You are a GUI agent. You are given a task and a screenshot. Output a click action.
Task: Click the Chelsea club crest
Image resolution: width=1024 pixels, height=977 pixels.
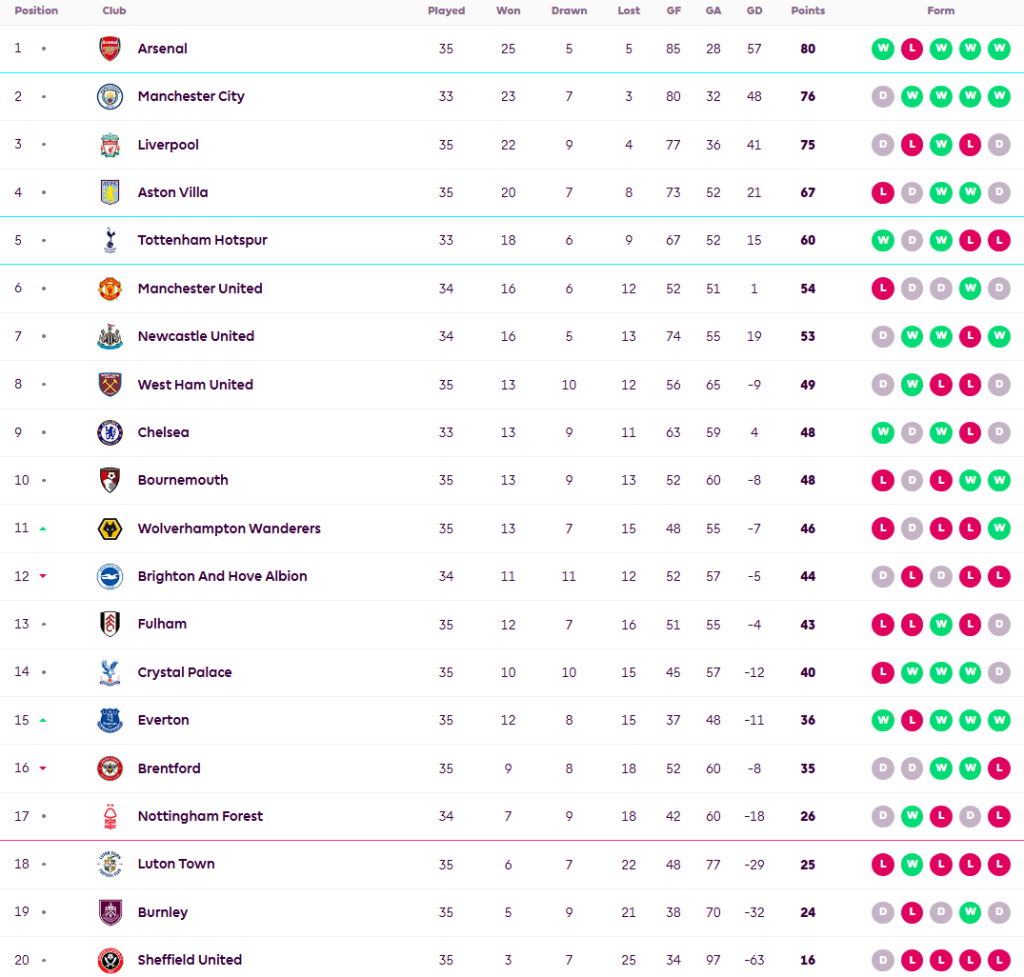pyautogui.click(x=110, y=433)
